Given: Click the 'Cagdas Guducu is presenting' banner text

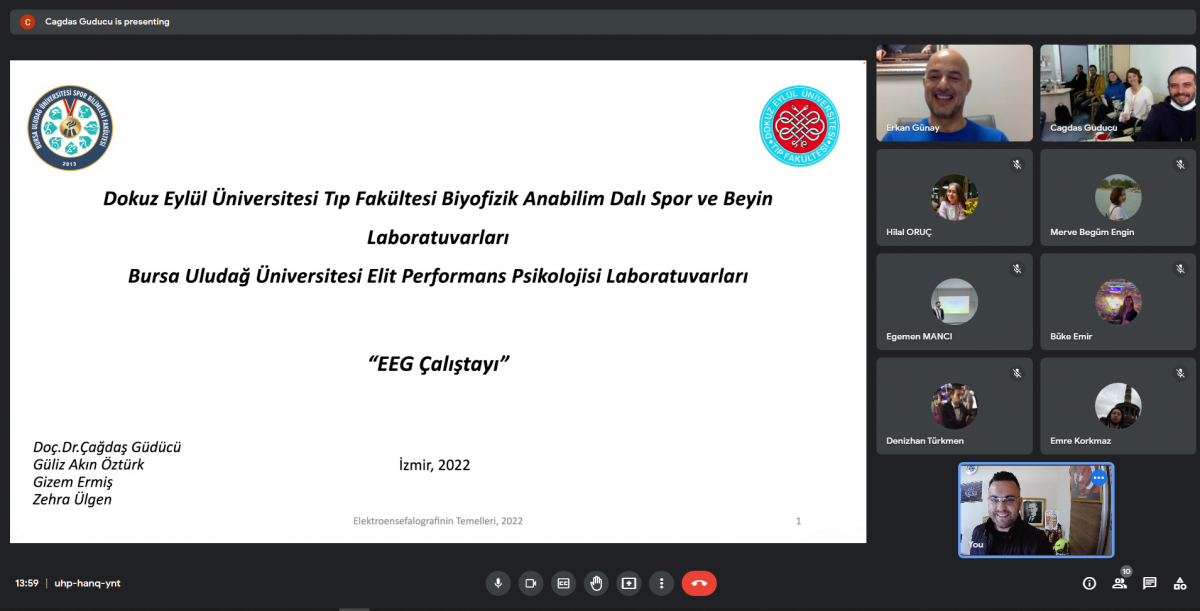Looking at the screenshot, I should point(107,22).
